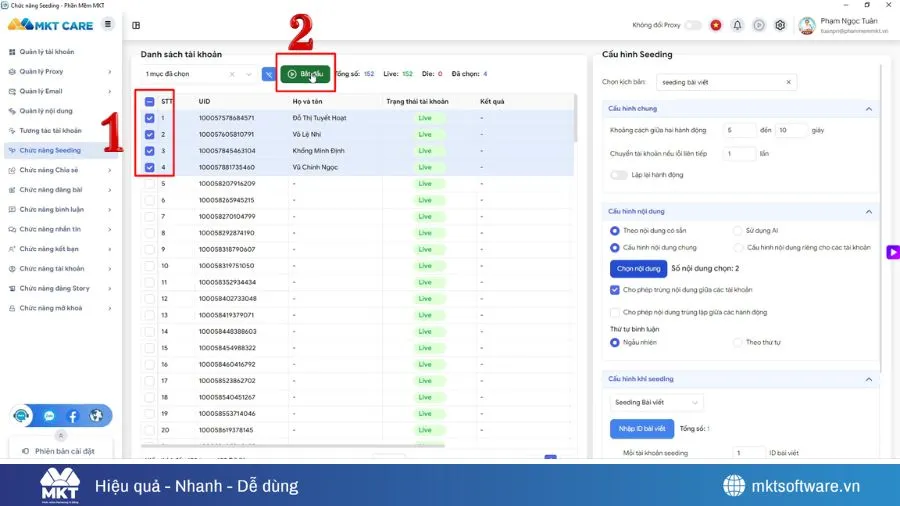Click the green Bắt đầu button
The width and height of the screenshot is (900, 506).
tap(305, 74)
